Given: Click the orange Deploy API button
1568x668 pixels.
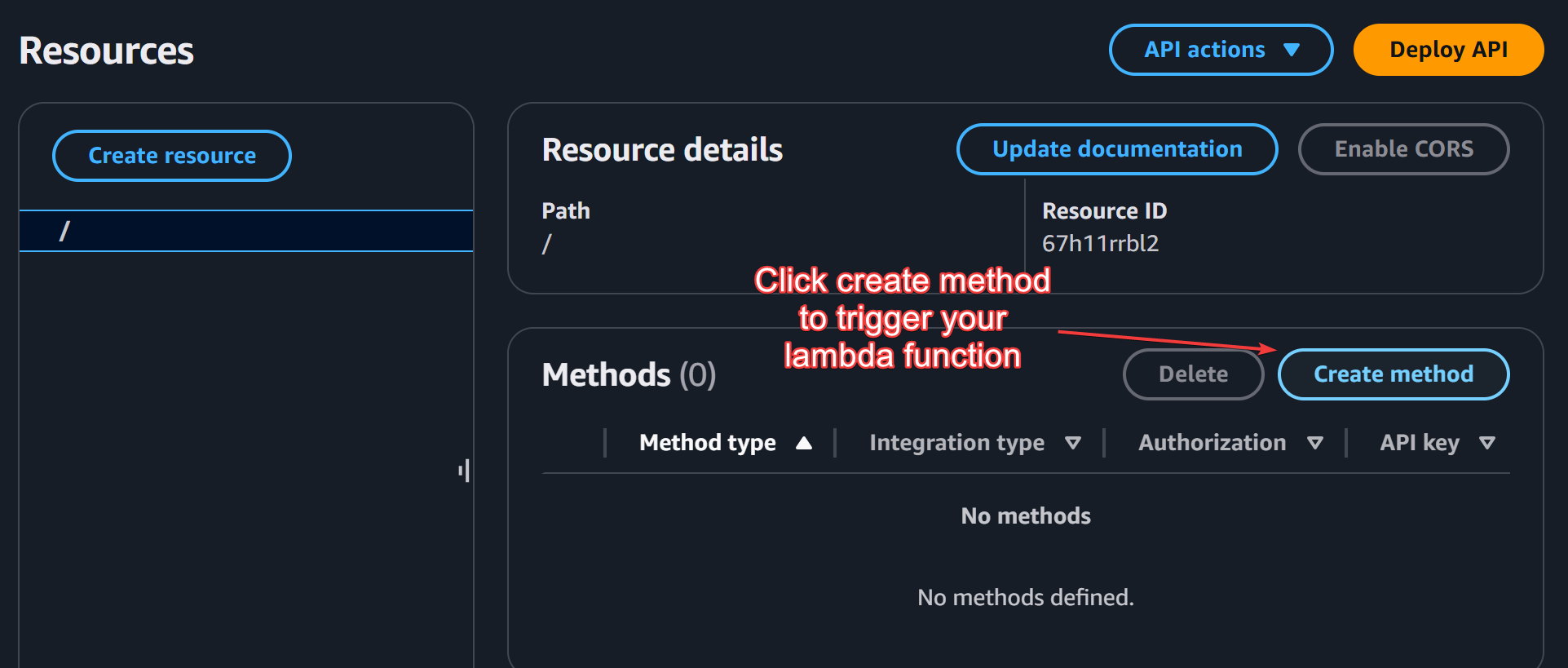Looking at the screenshot, I should [1448, 51].
